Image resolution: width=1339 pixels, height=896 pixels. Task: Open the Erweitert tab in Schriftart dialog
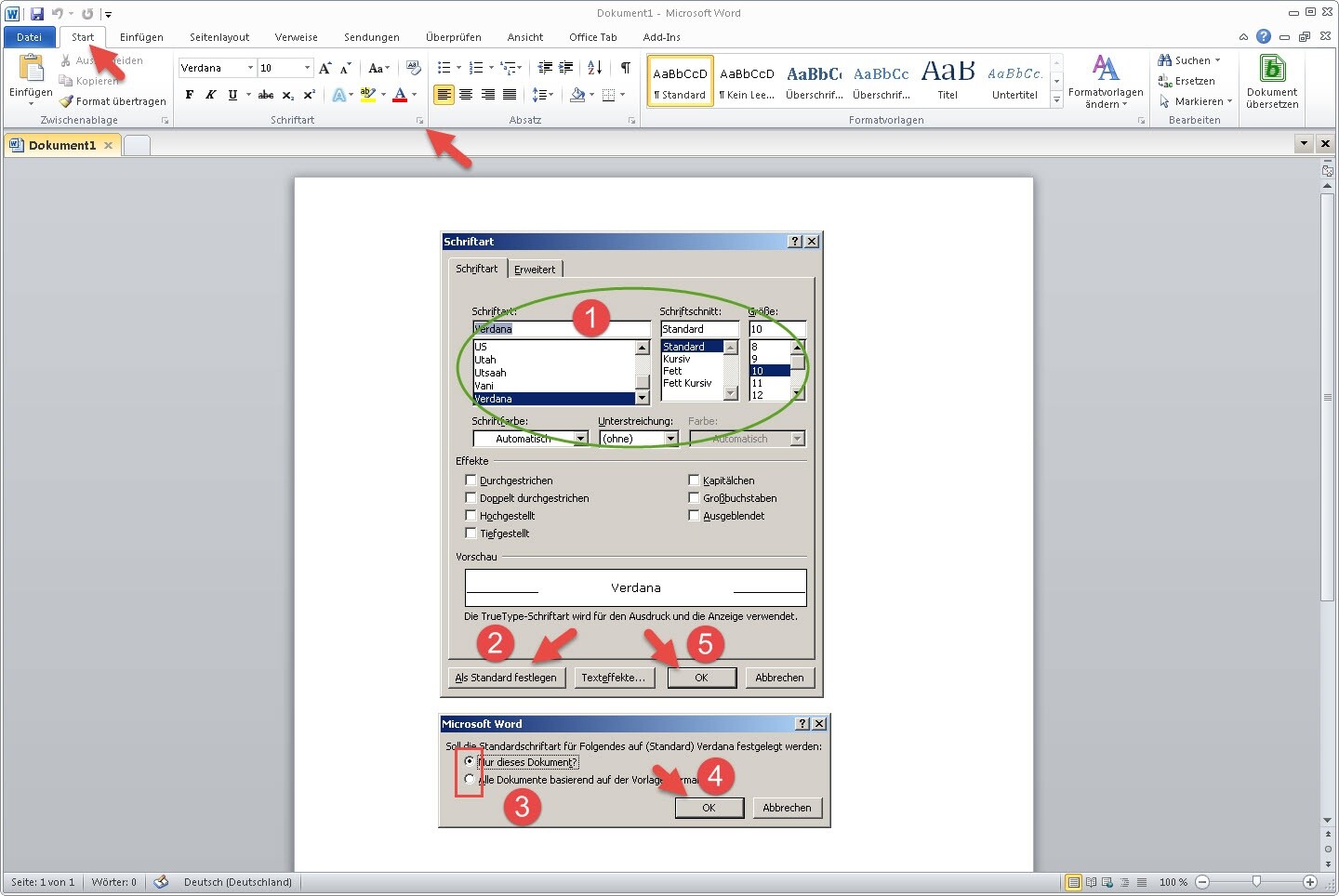[535, 270]
